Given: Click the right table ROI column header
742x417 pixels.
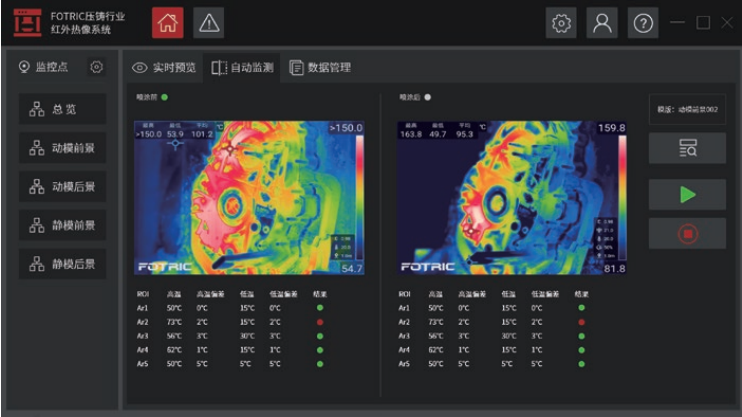Looking at the screenshot, I should point(405,294).
